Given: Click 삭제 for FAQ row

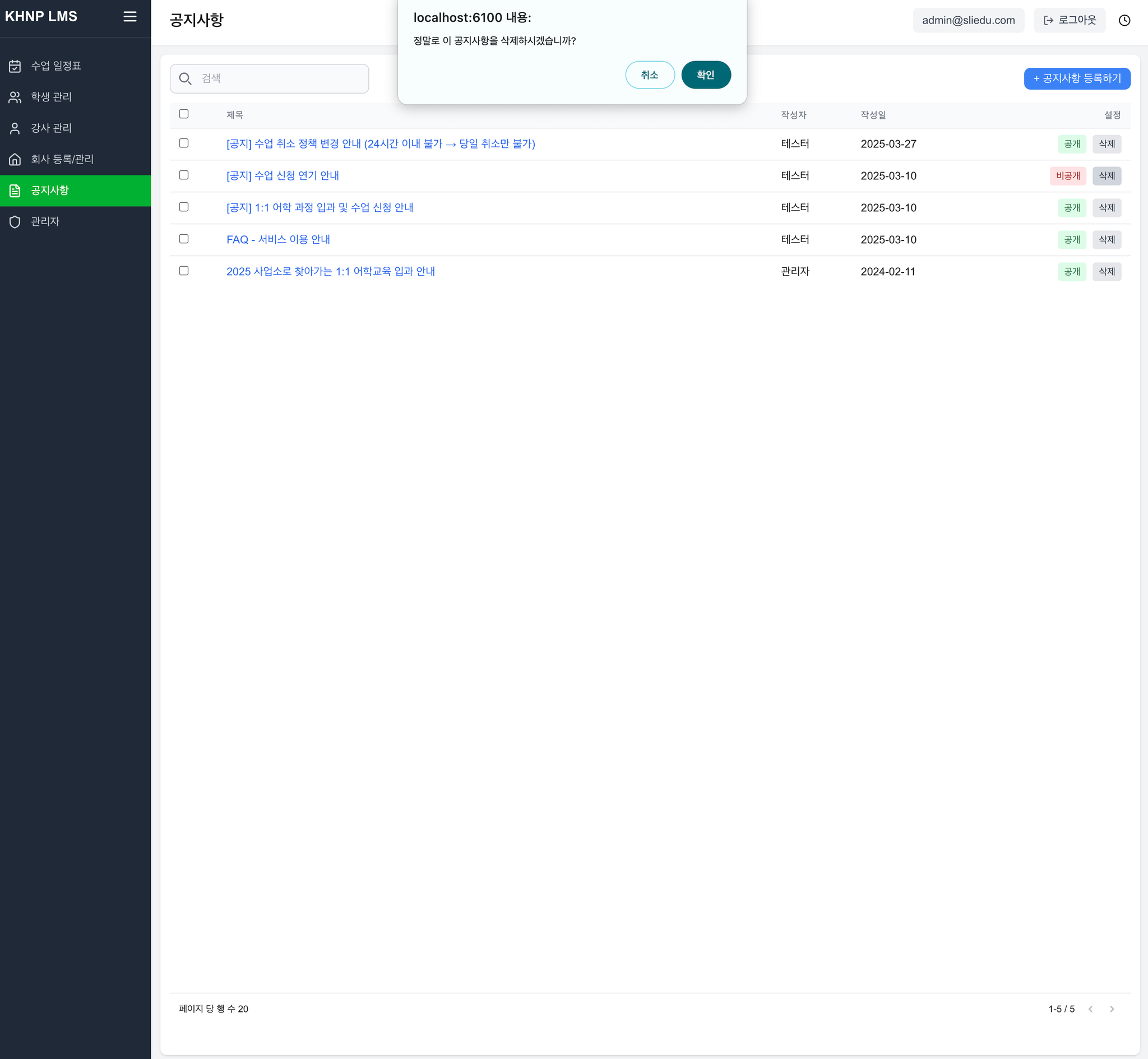Looking at the screenshot, I should tap(1107, 240).
